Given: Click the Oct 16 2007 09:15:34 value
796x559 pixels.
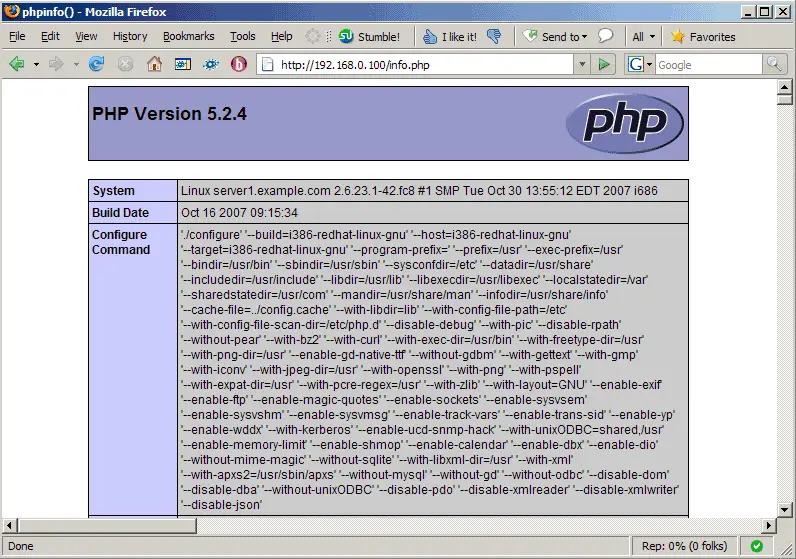Looking at the screenshot, I should [x=239, y=213].
